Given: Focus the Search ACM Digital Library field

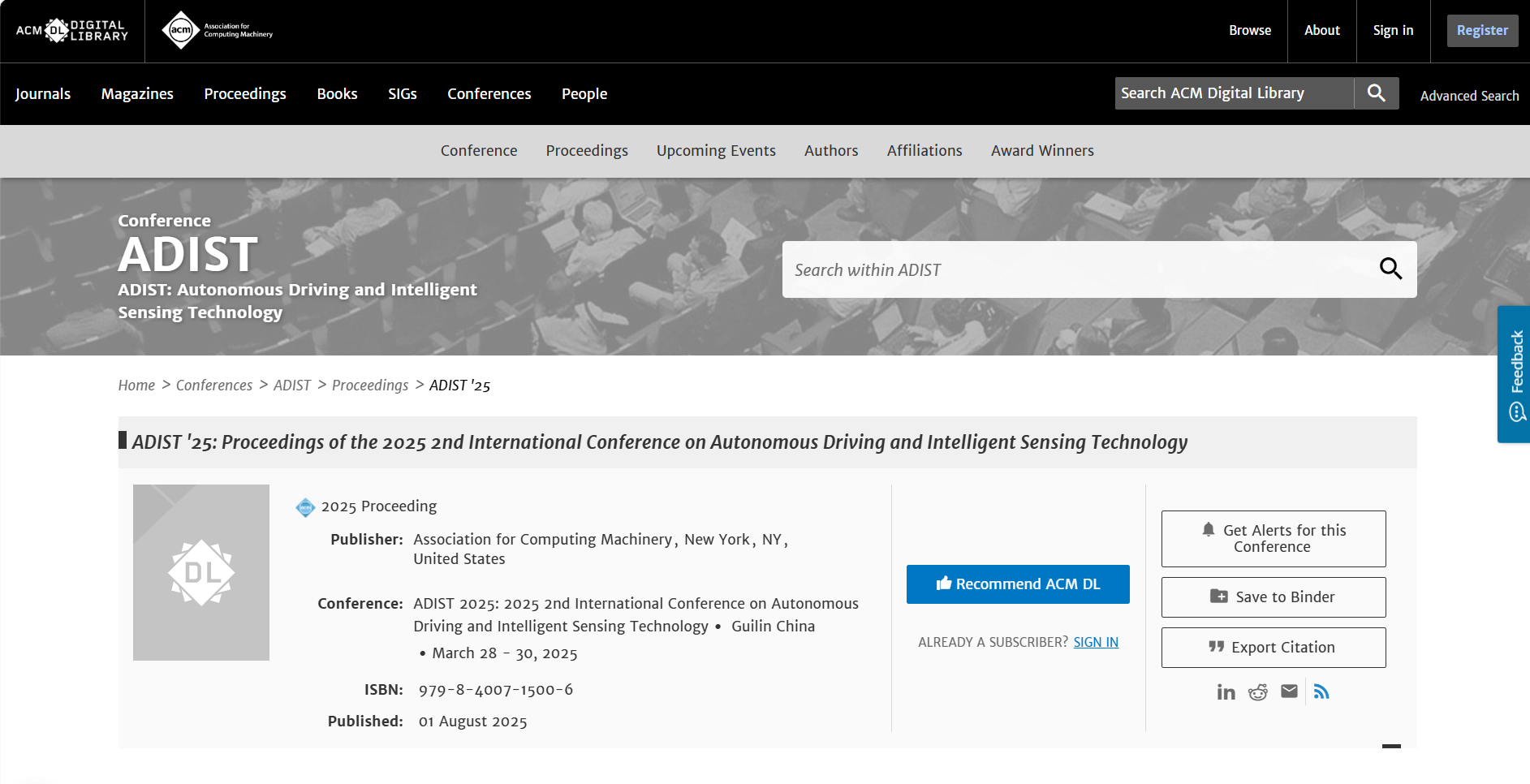Looking at the screenshot, I should [x=1234, y=93].
